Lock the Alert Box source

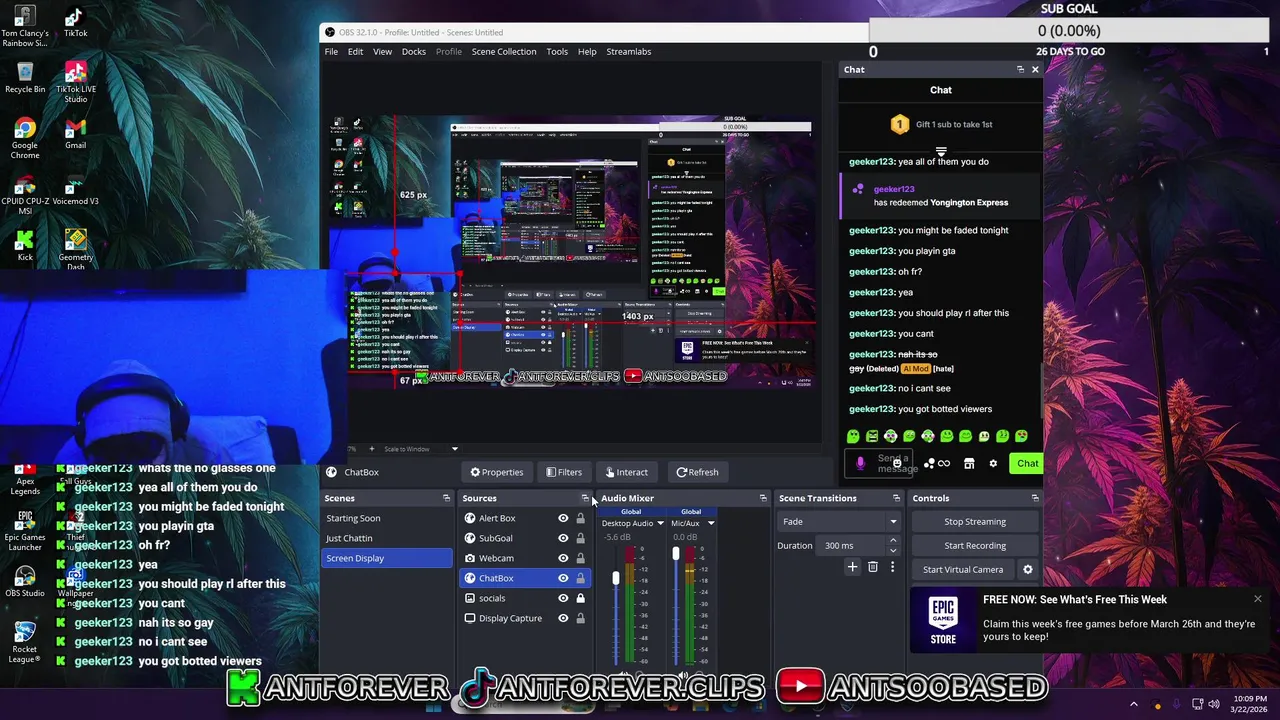[580, 518]
